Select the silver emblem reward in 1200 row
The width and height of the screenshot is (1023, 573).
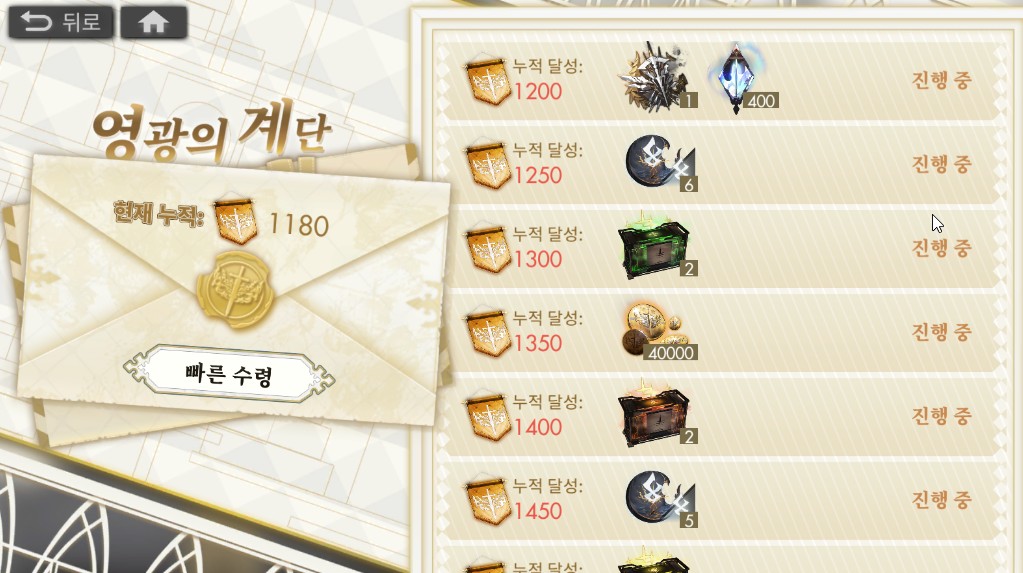tap(657, 76)
